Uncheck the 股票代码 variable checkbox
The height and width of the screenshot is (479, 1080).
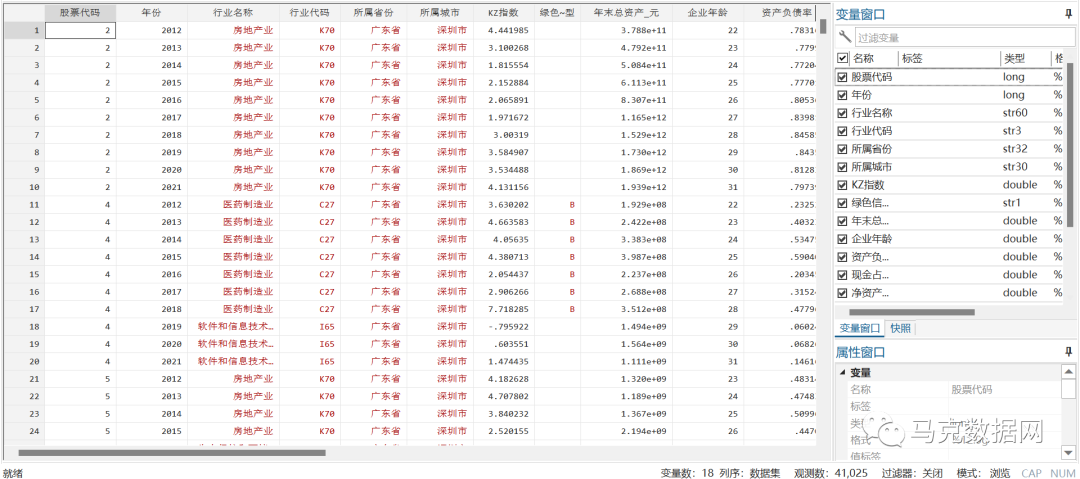(842, 77)
